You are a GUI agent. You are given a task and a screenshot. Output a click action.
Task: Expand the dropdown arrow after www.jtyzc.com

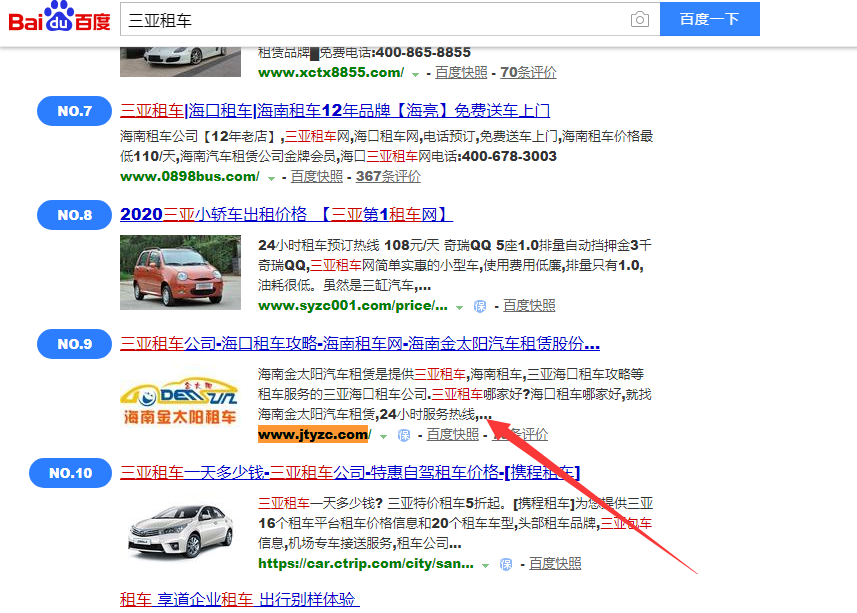384,436
